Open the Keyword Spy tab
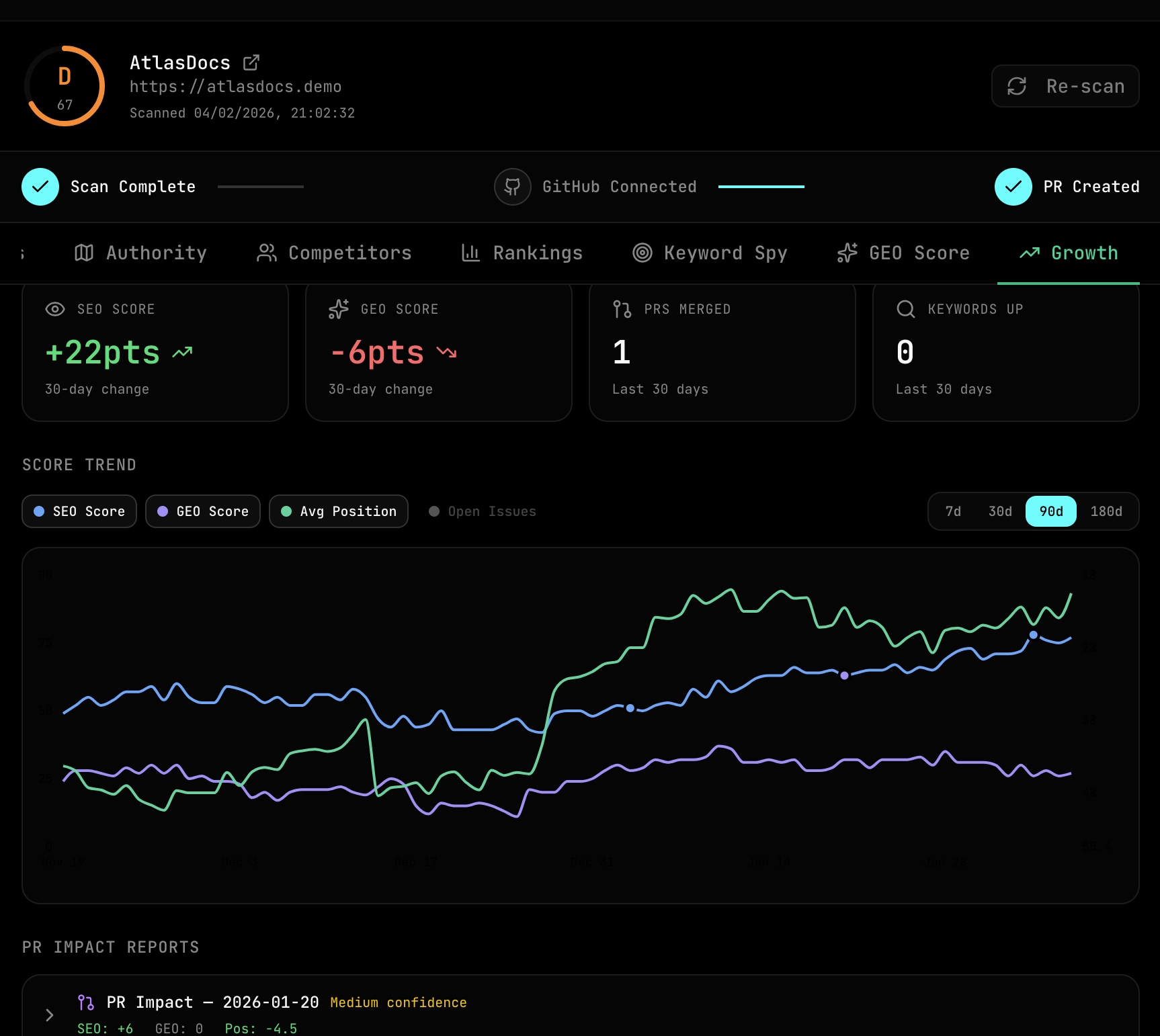The height and width of the screenshot is (1036, 1160). pyautogui.click(x=709, y=253)
